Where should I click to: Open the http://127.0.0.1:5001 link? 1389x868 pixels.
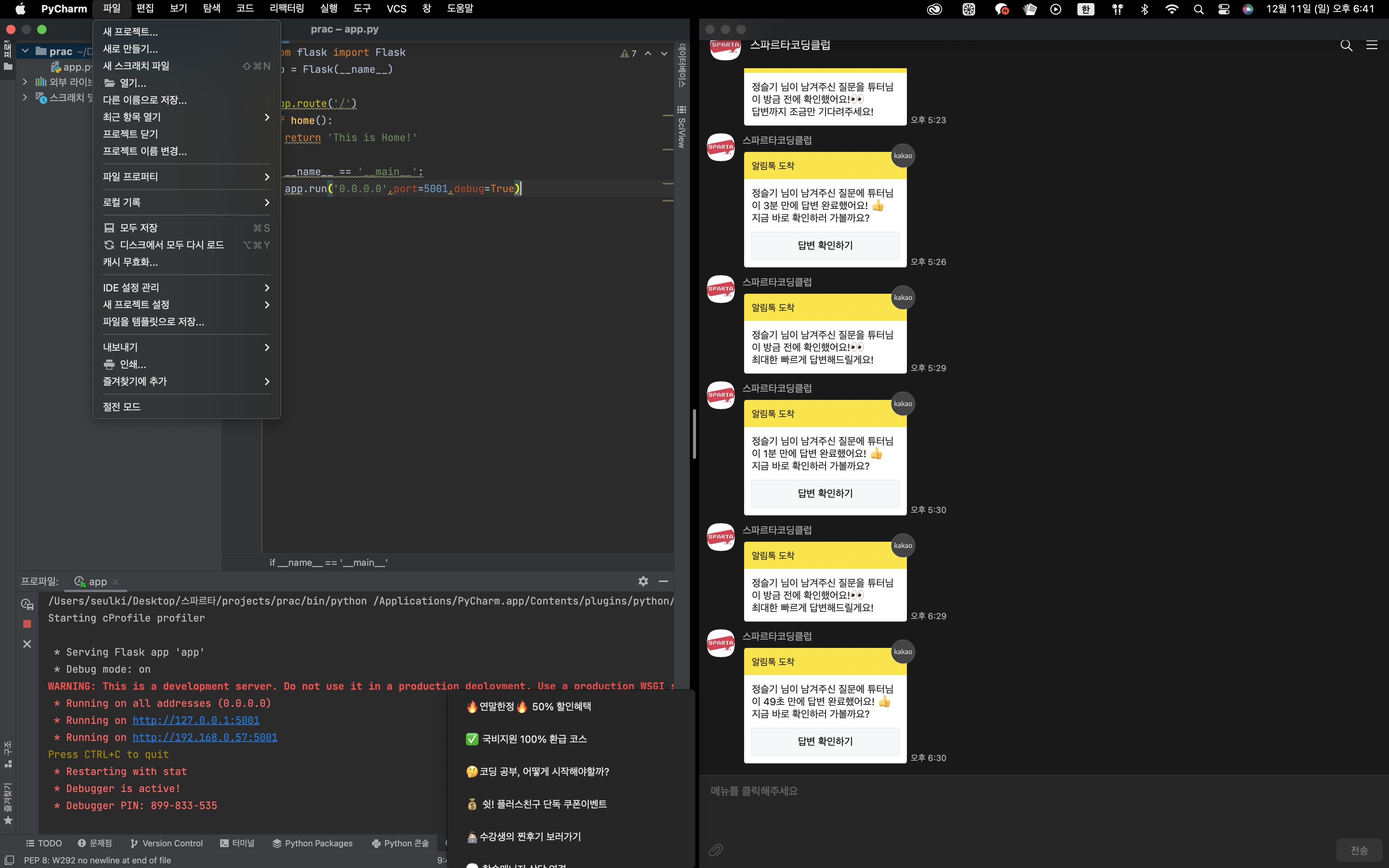[196, 720]
